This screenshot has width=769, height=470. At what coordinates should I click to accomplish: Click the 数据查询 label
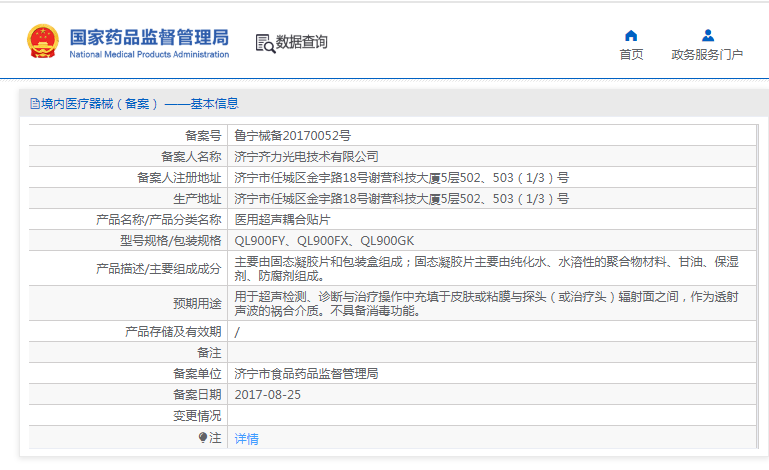click(x=302, y=42)
